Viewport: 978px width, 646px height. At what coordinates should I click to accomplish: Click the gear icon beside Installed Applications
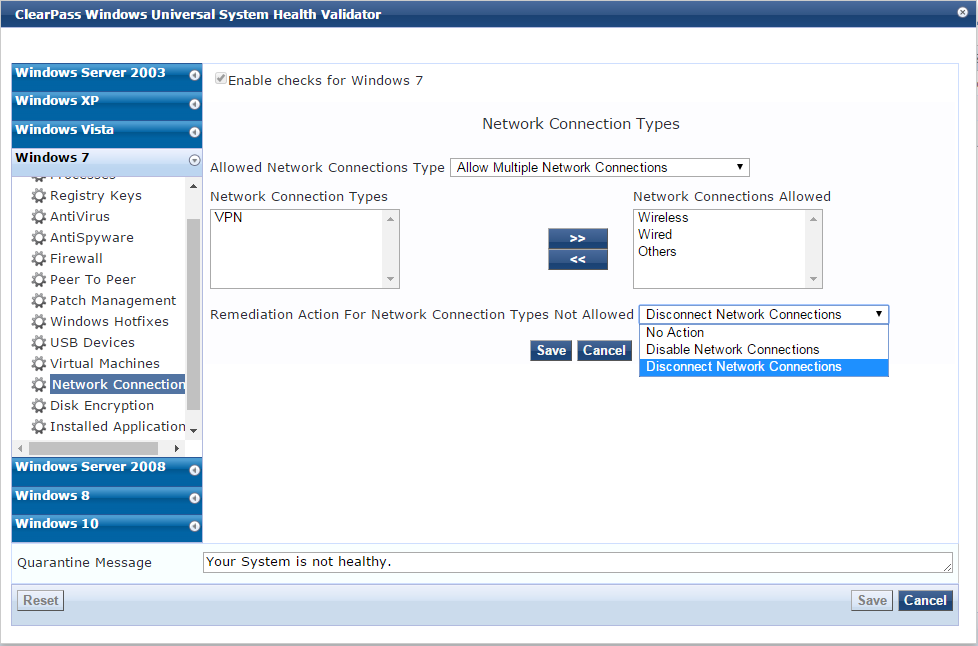click(x=39, y=427)
